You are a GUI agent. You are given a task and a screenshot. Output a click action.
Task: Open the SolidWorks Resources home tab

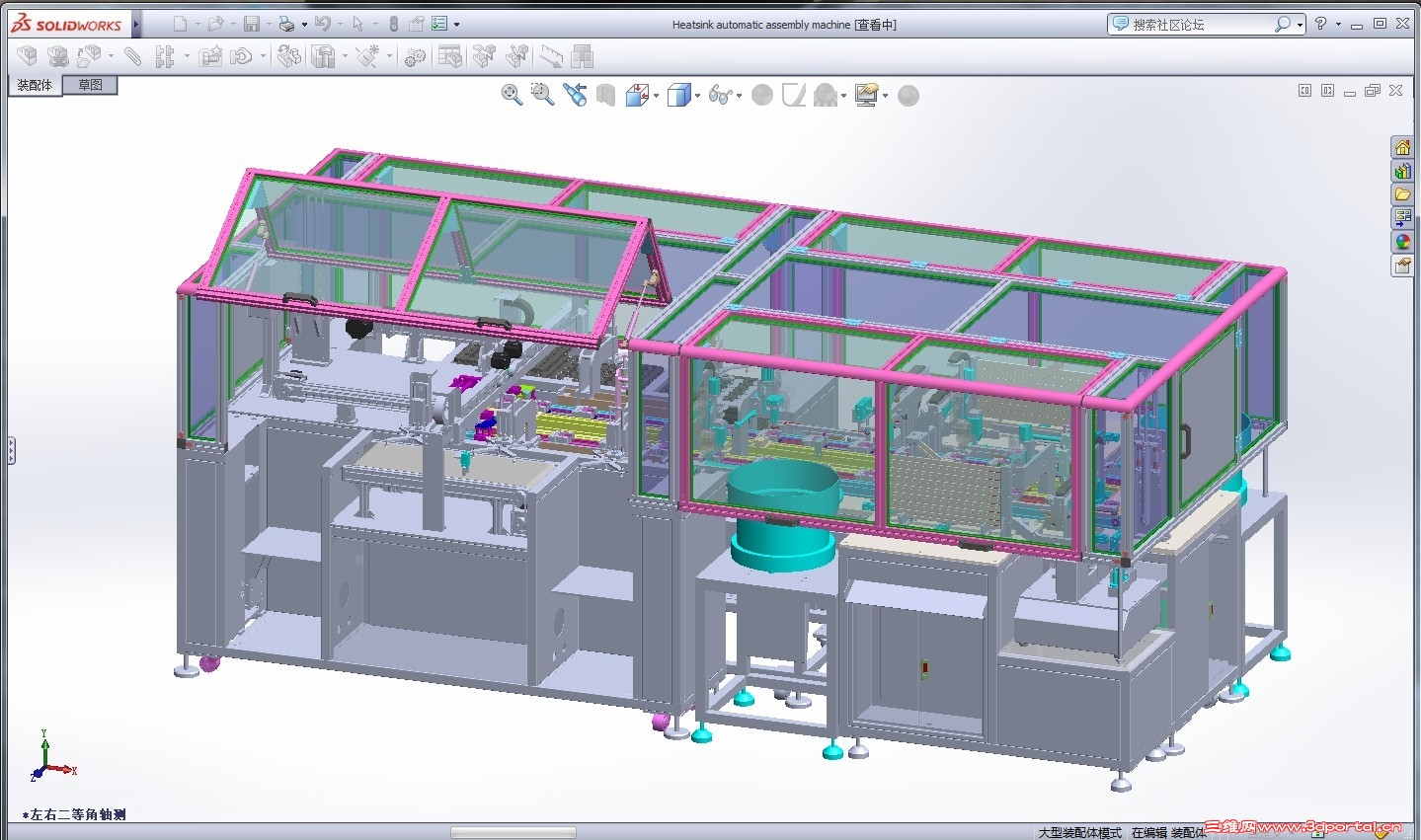pyautogui.click(x=1402, y=147)
